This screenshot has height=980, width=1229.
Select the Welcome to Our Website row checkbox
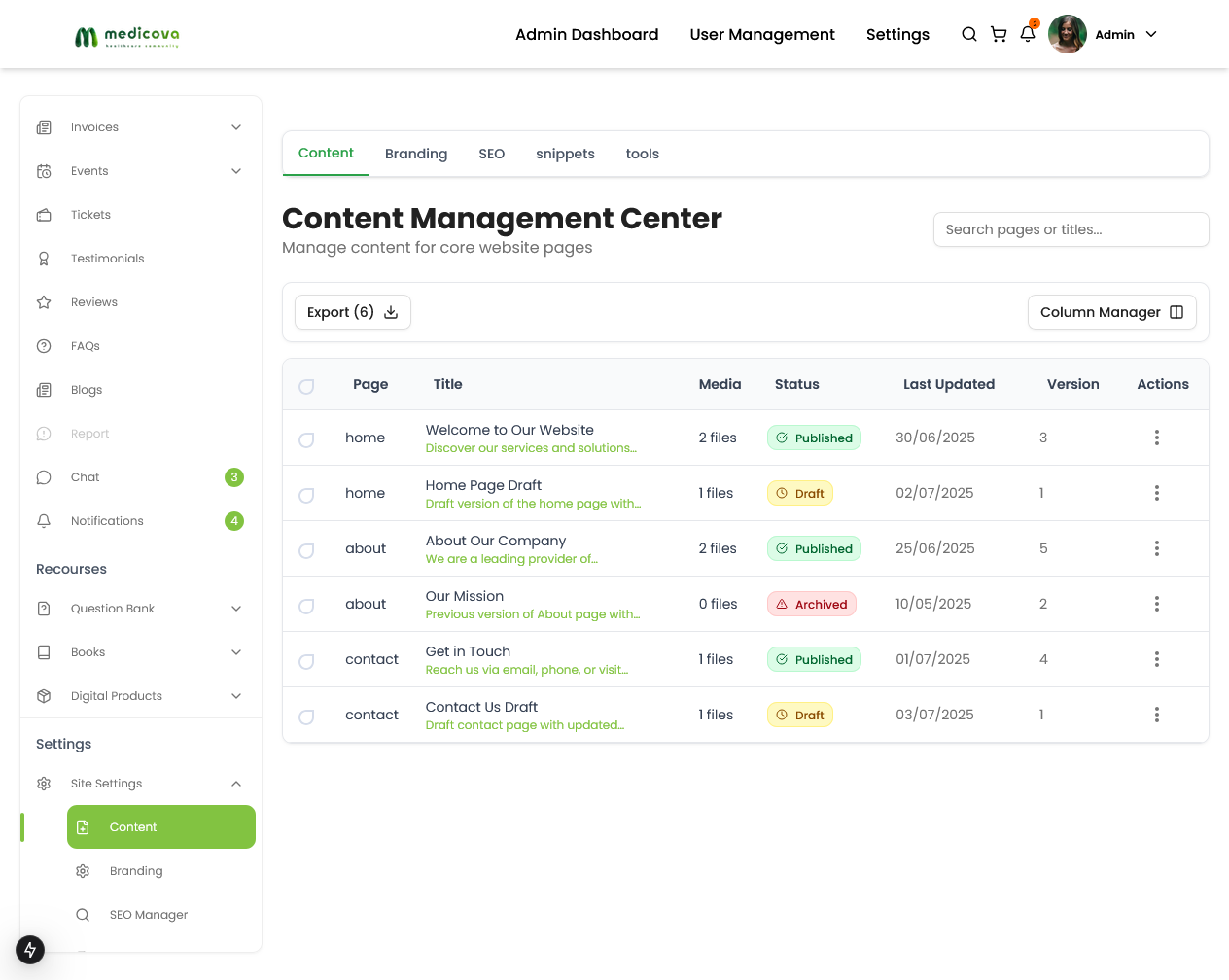306,439
